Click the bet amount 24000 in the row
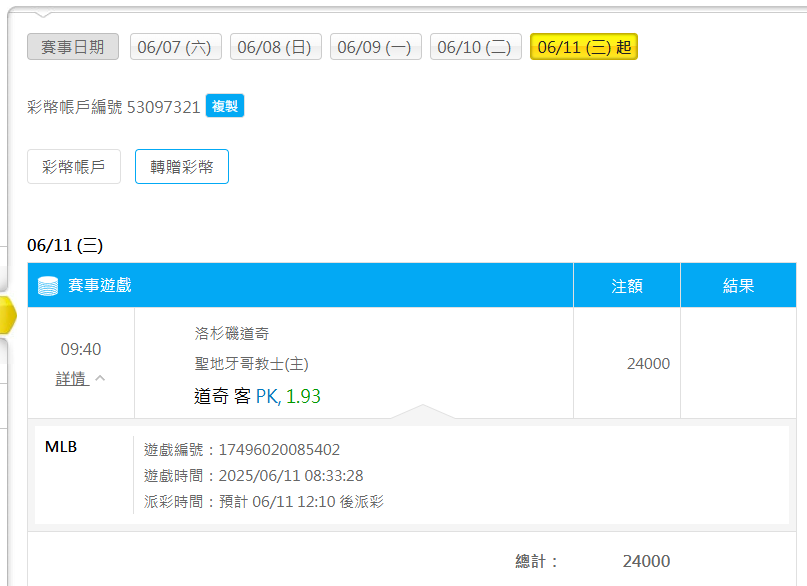 tap(648, 364)
